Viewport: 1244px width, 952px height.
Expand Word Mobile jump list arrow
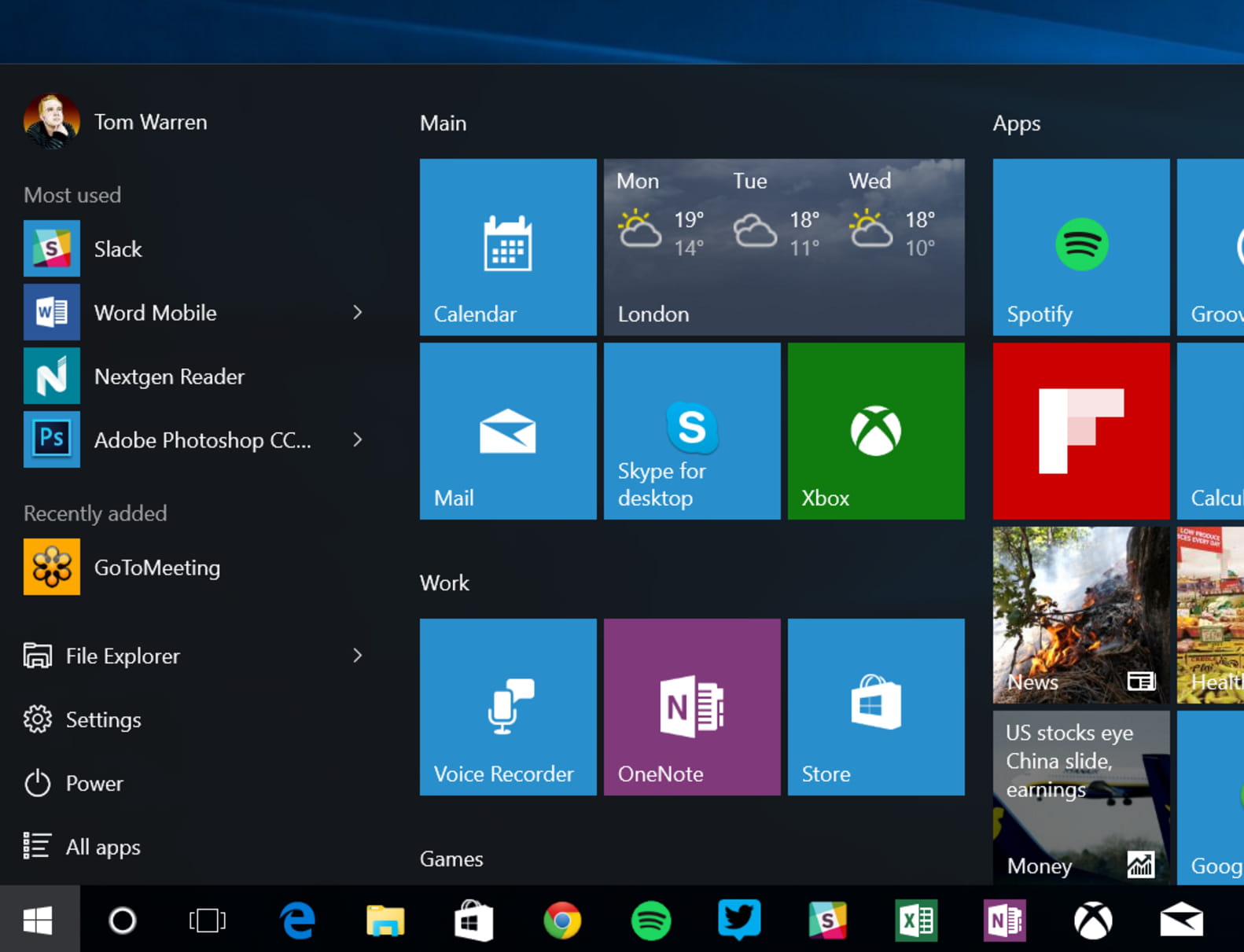point(358,312)
